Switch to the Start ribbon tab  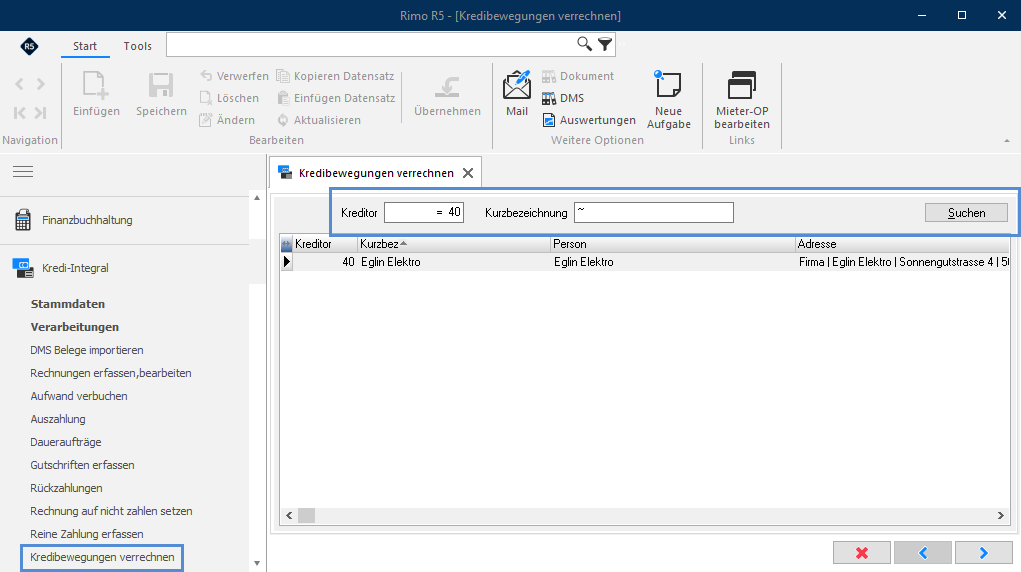(85, 46)
